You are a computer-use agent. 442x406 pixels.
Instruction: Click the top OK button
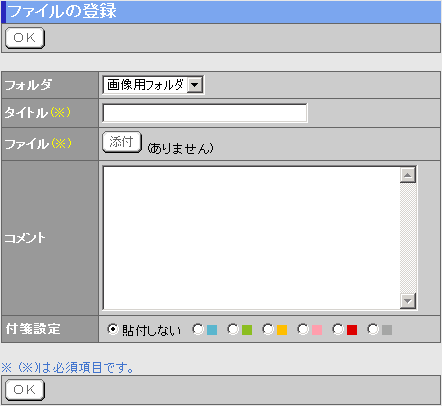point(25,38)
